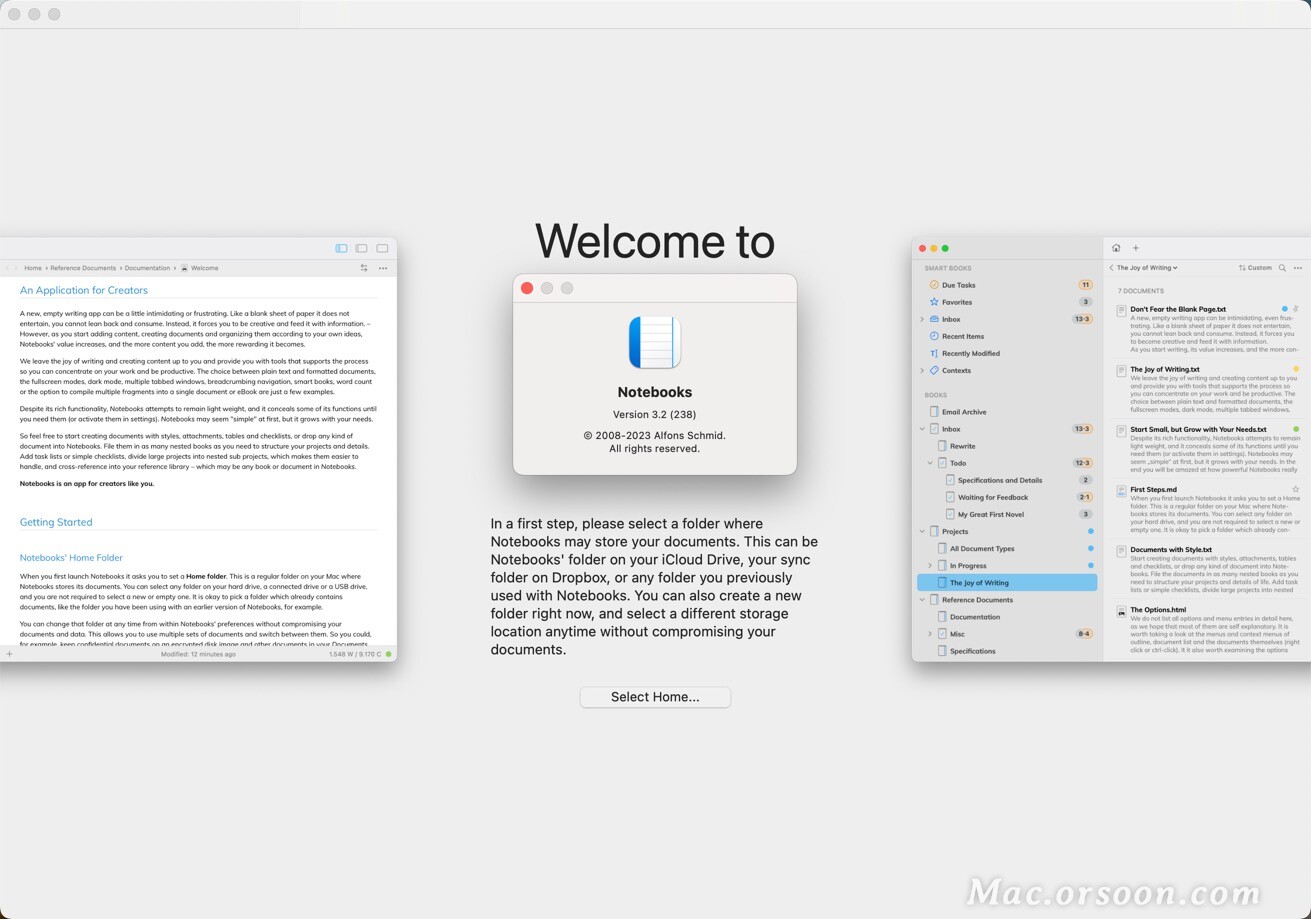Click the Home icon above the document list
The image size is (1311, 919).
(x=1117, y=247)
